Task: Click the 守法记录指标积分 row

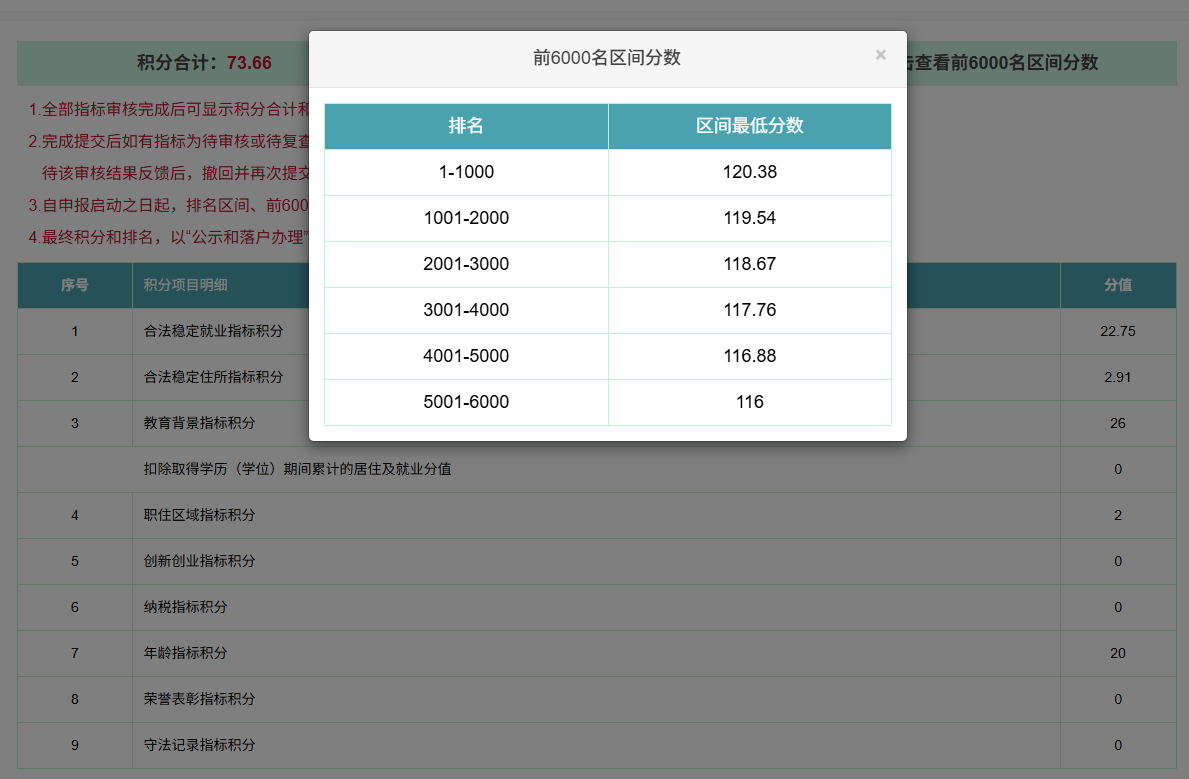Action: click(199, 745)
